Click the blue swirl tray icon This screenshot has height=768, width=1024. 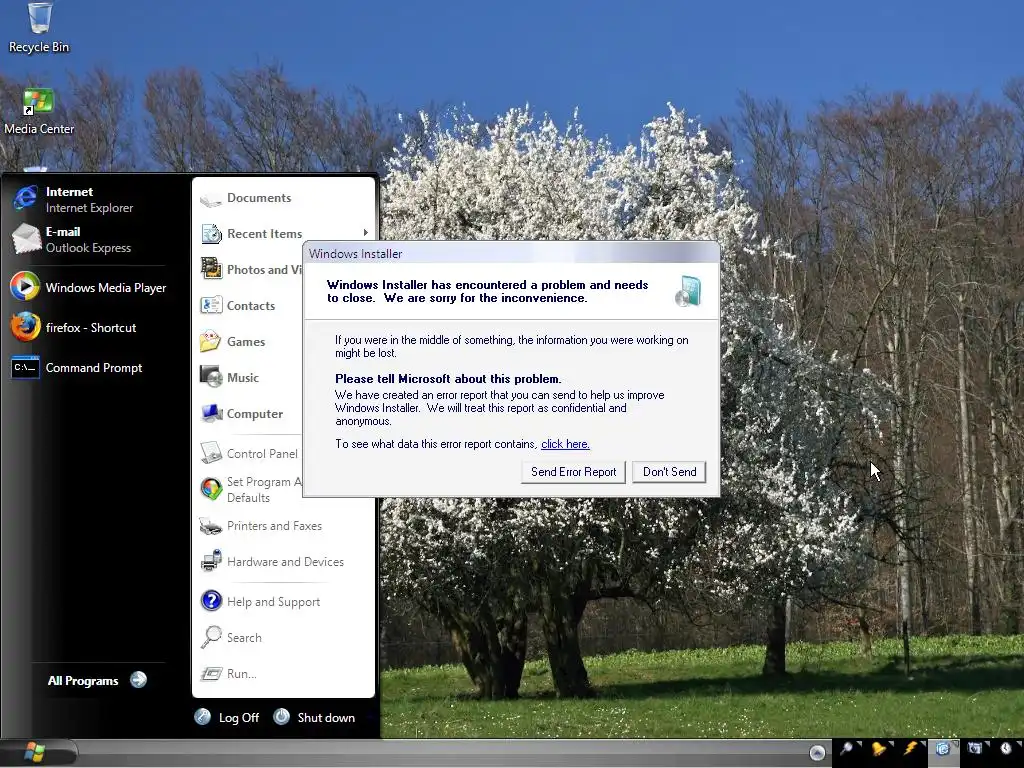tap(942, 749)
